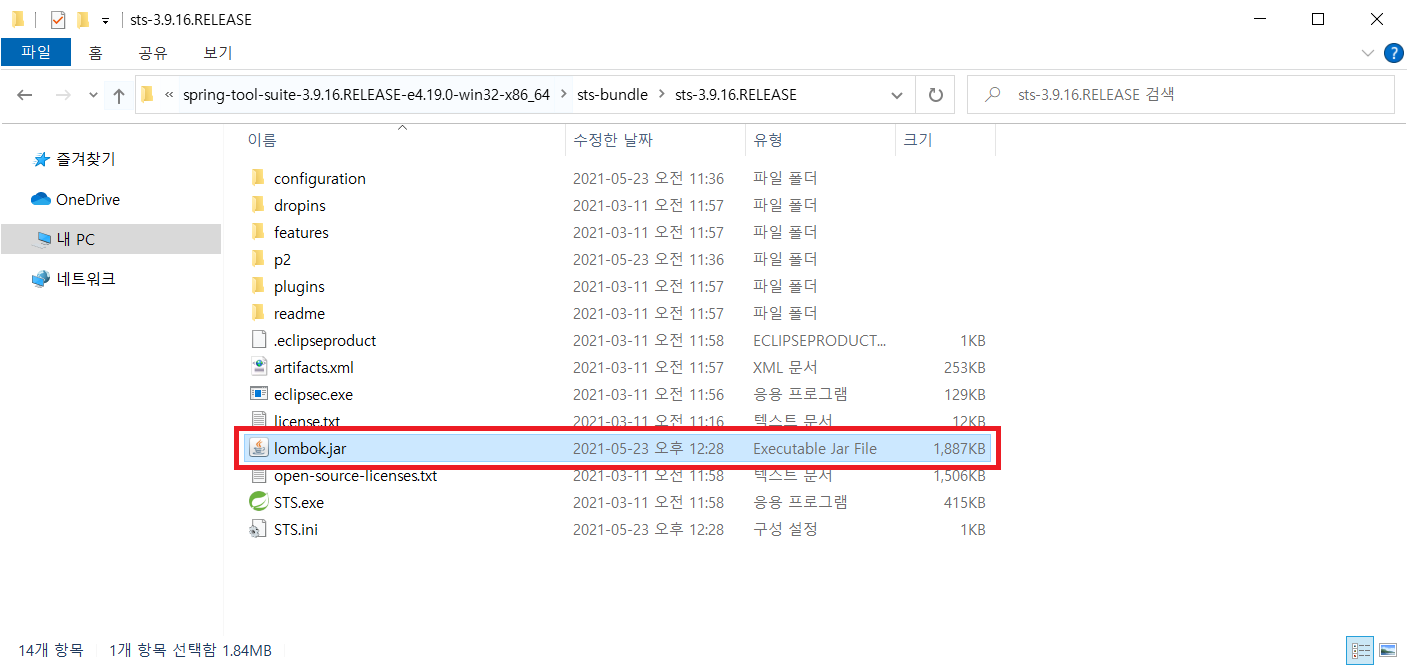Select the configuration folder icon
Image resolution: width=1408 pixels, height=666 pixels.
pyautogui.click(x=258, y=178)
